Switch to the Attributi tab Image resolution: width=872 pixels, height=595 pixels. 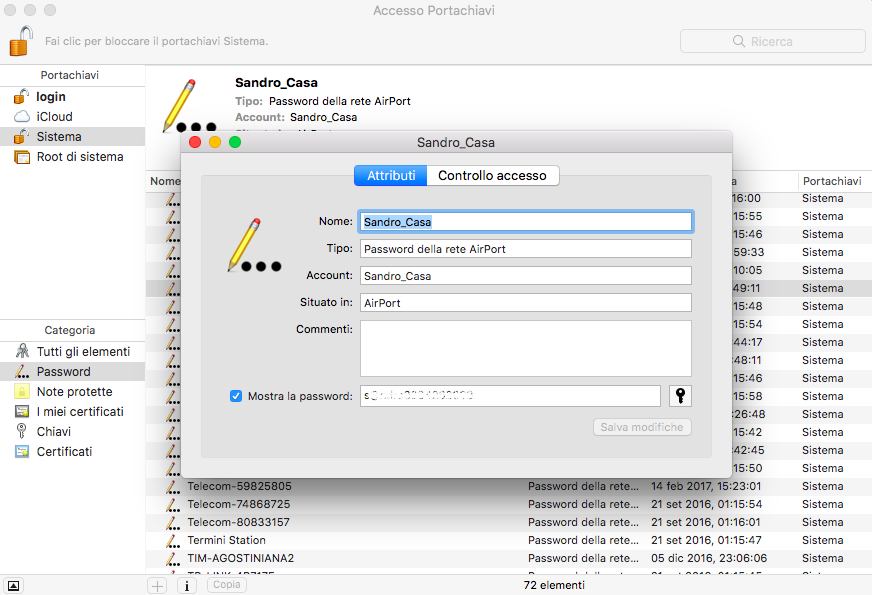[391, 176]
